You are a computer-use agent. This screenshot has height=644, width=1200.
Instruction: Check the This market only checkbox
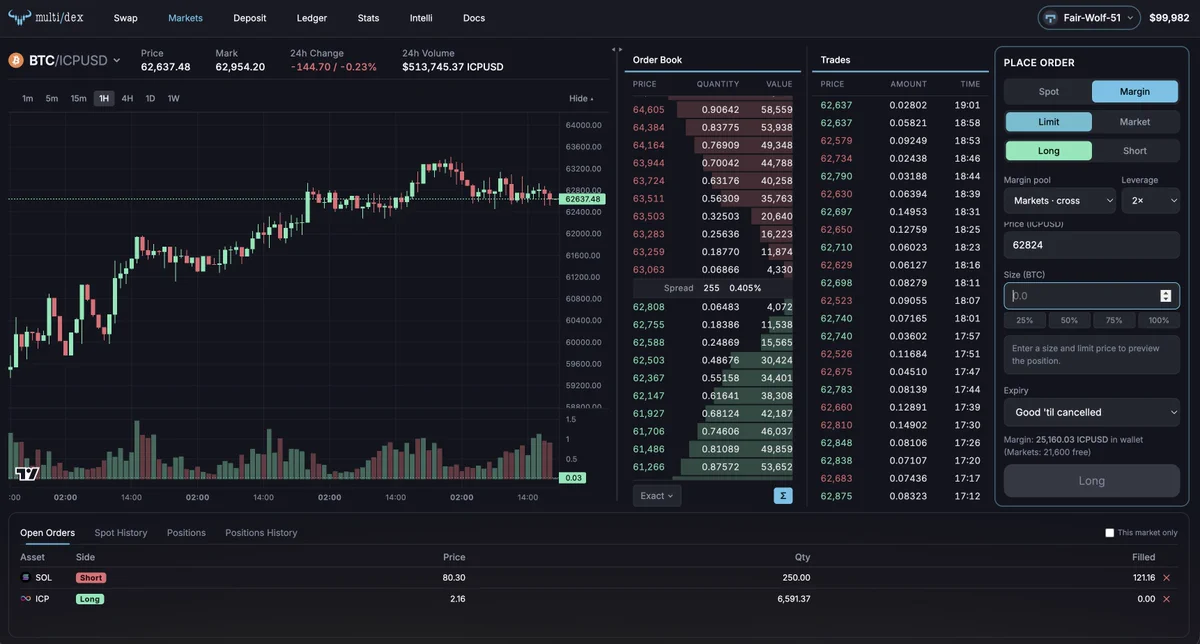1109,533
